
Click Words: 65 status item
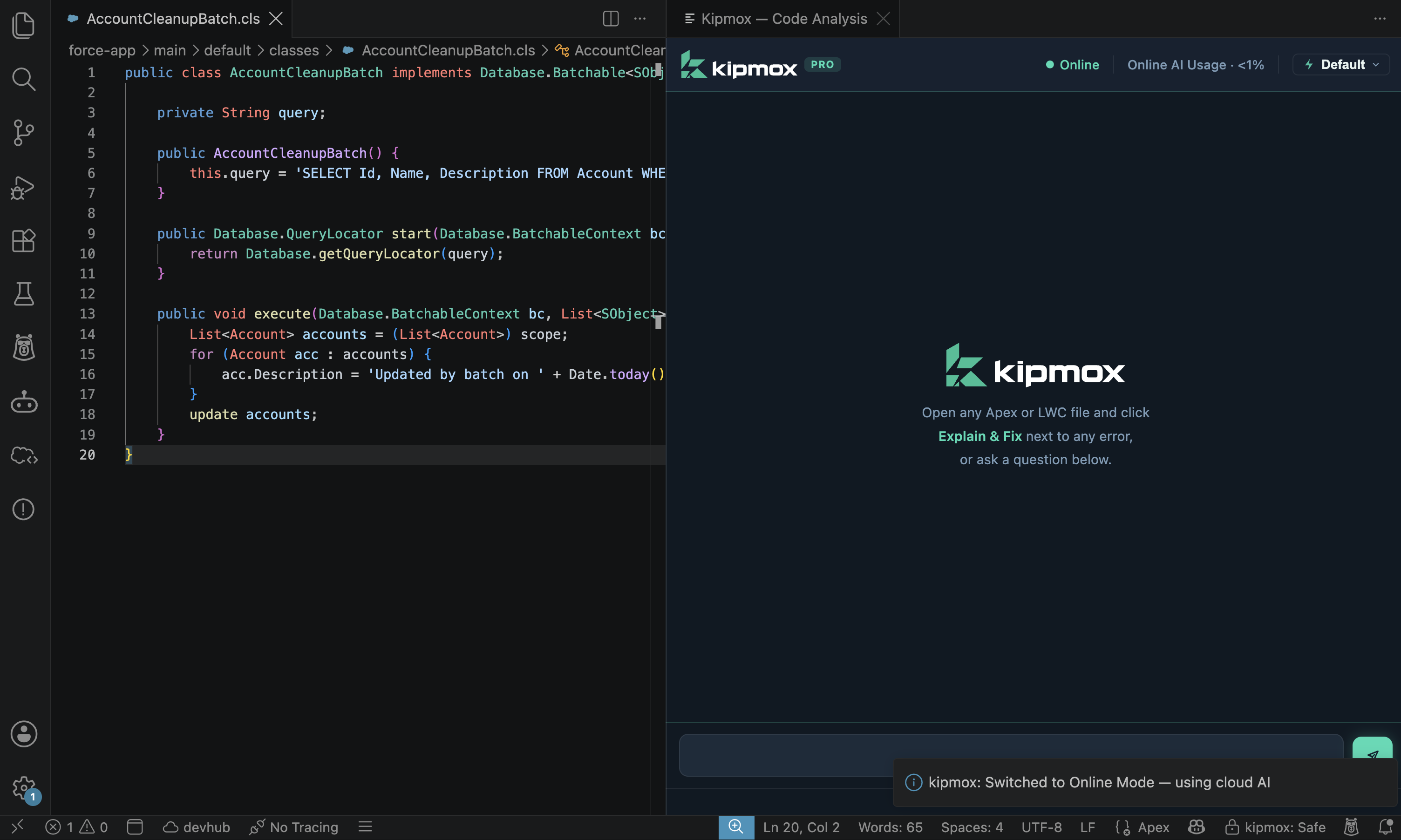[x=890, y=827]
